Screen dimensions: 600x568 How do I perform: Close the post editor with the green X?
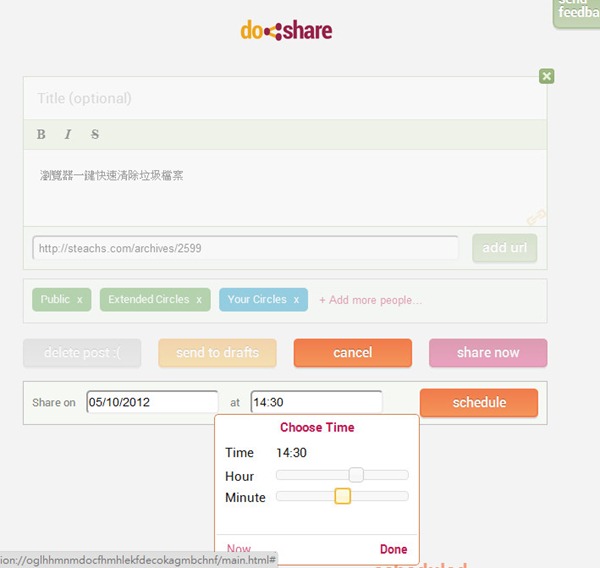pyautogui.click(x=546, y=76)
